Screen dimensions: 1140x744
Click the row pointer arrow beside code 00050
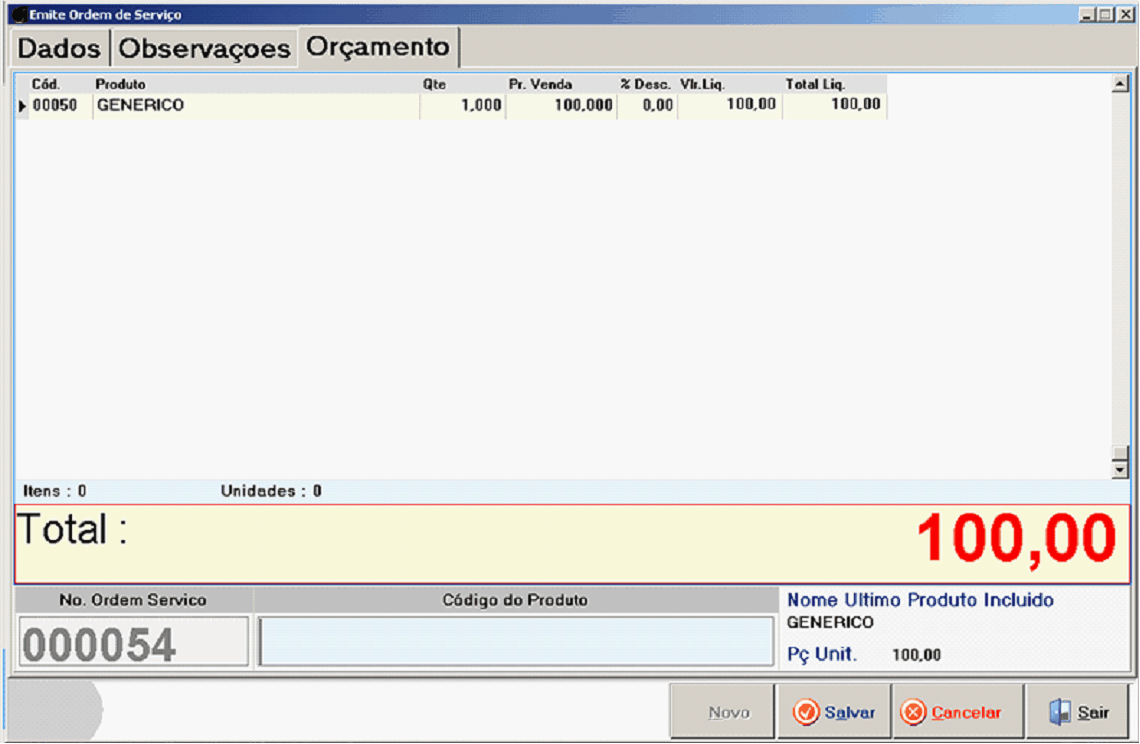(x=22, y=105)
